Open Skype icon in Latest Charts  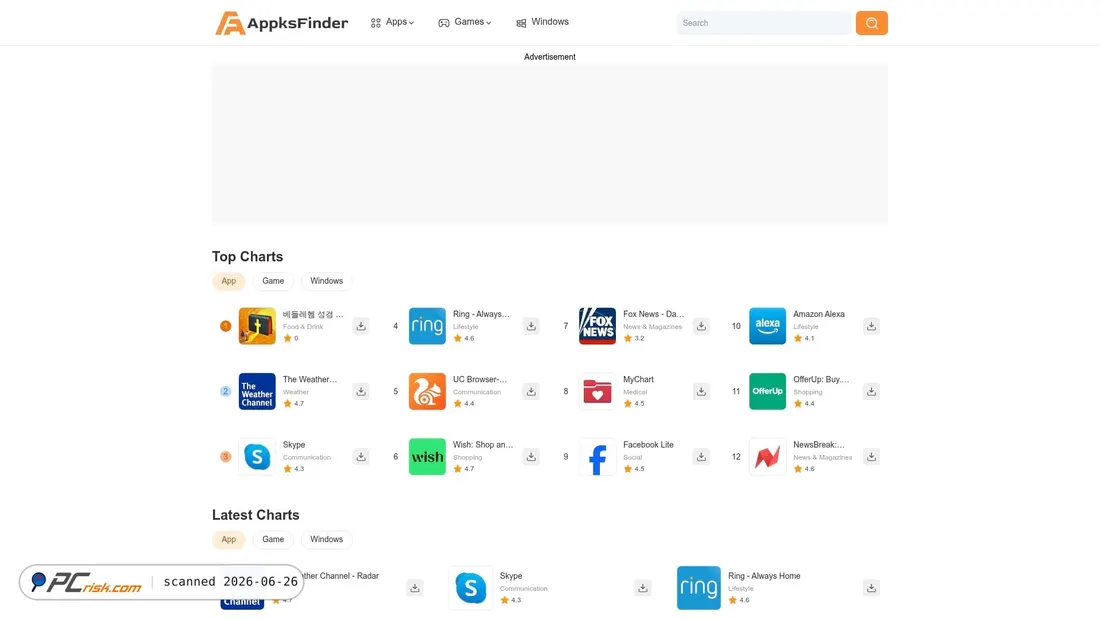coord(471,587)
